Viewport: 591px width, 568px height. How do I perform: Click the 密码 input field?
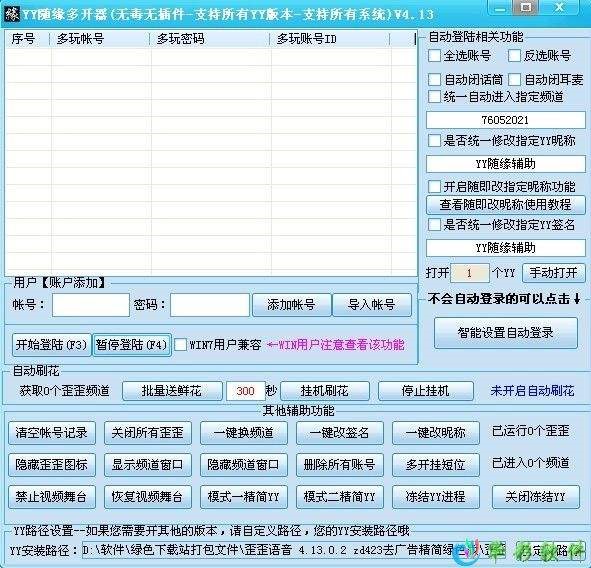point(210,305)
